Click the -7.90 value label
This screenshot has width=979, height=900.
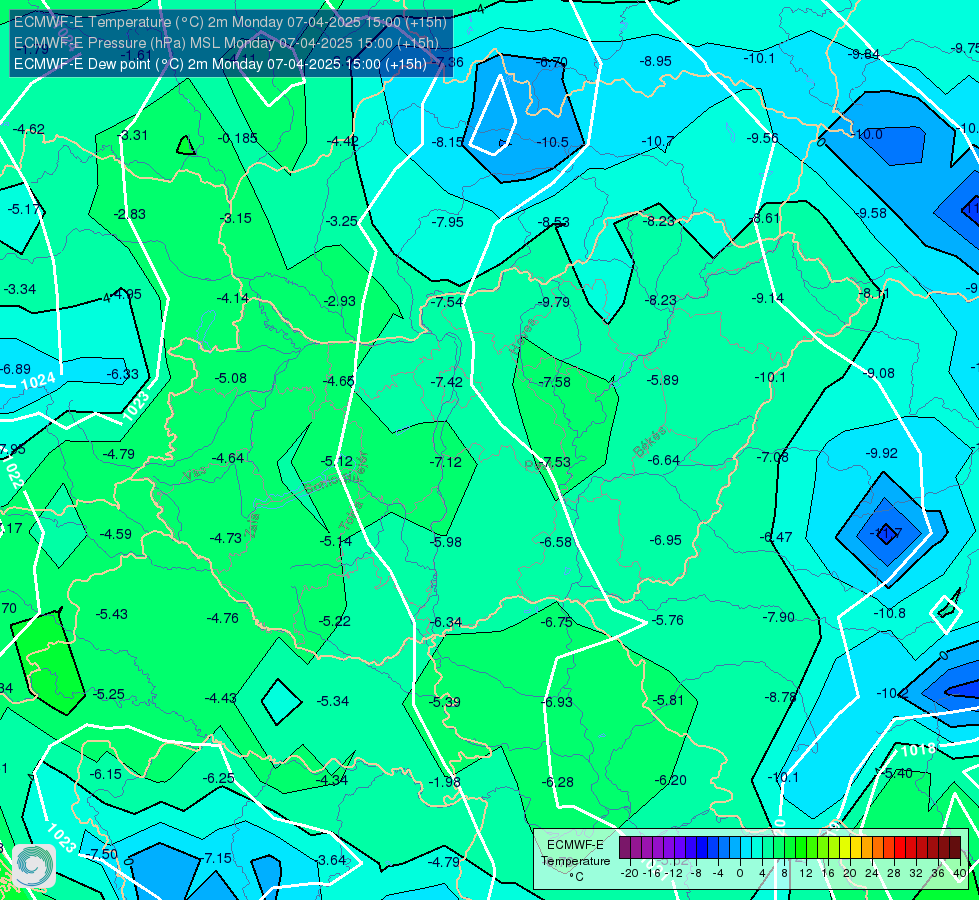point(779,618)
